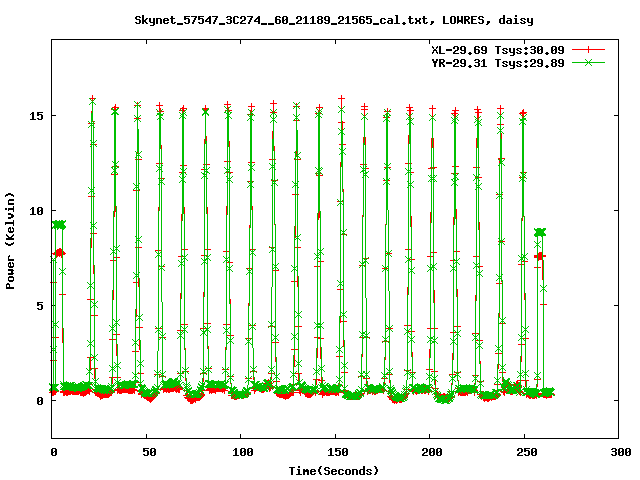Select the YR-29.31 Tsys:29.89 legend label

coord(498,63)
